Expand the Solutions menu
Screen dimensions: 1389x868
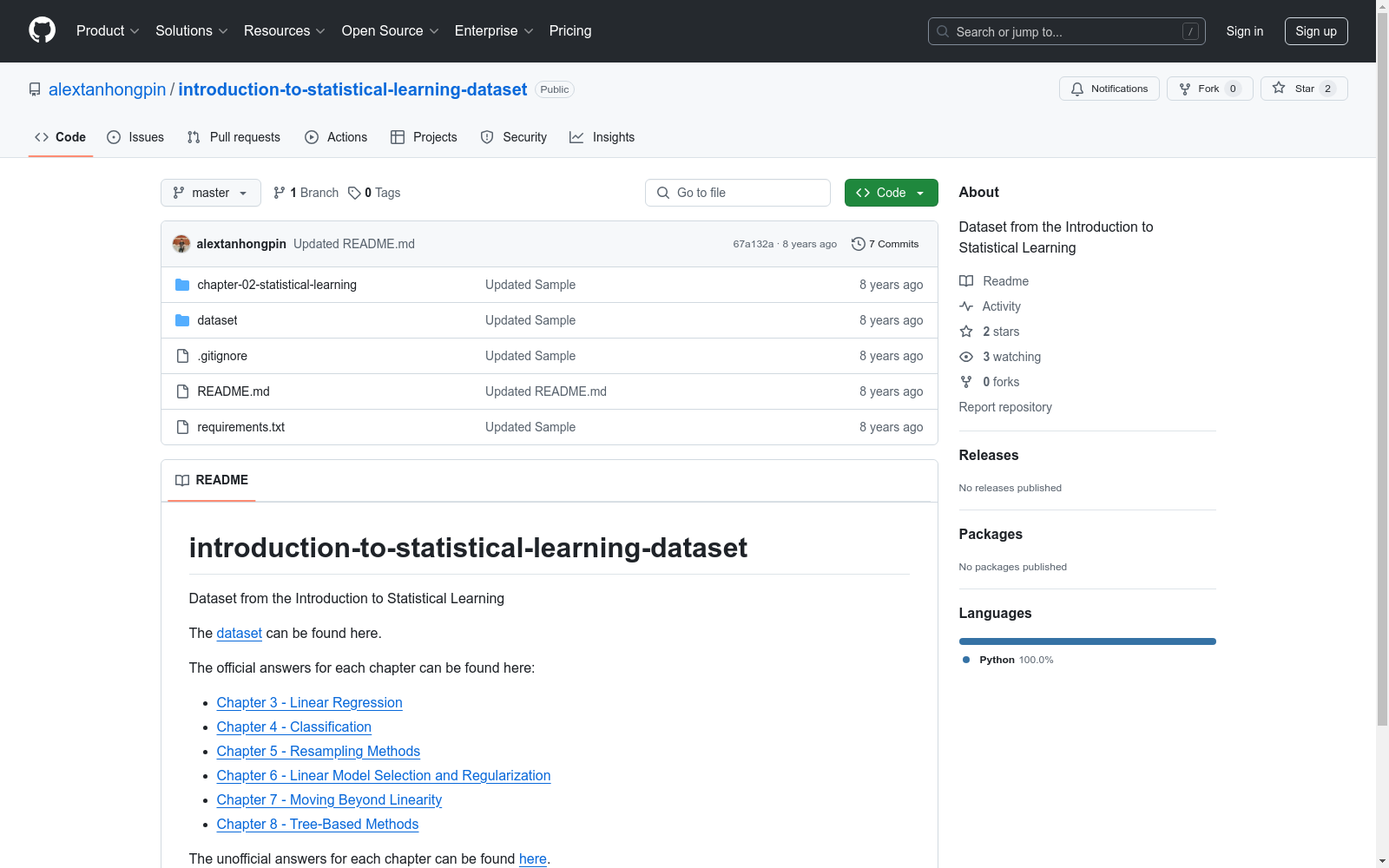click(x=191, y=30)
